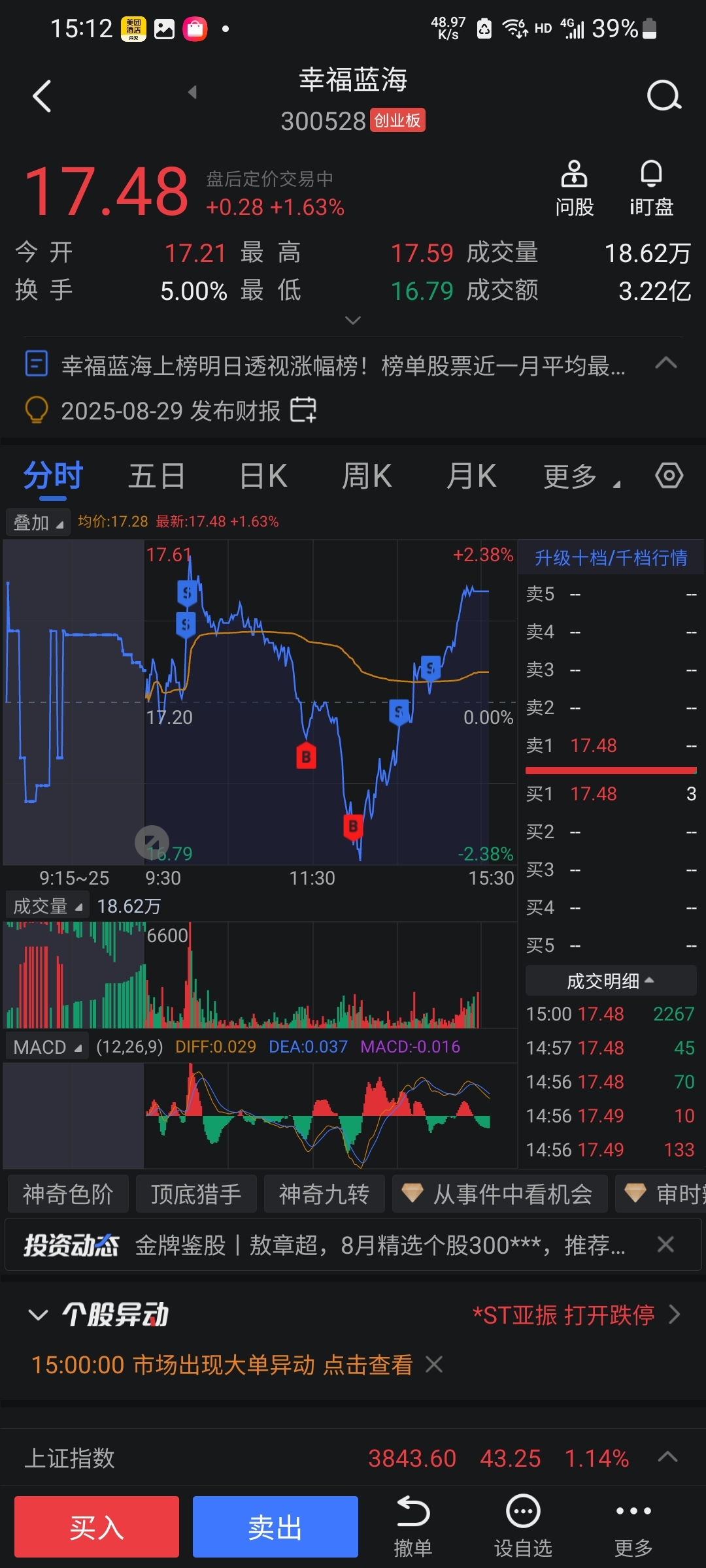Dismiss the 15:00:00 large order alert
Viewport: 706px width, 1568px height.
coord(434,1364)
